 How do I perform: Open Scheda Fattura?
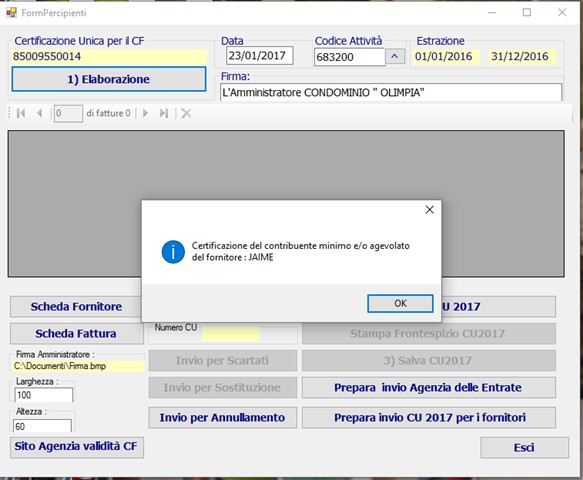(76, 334)
